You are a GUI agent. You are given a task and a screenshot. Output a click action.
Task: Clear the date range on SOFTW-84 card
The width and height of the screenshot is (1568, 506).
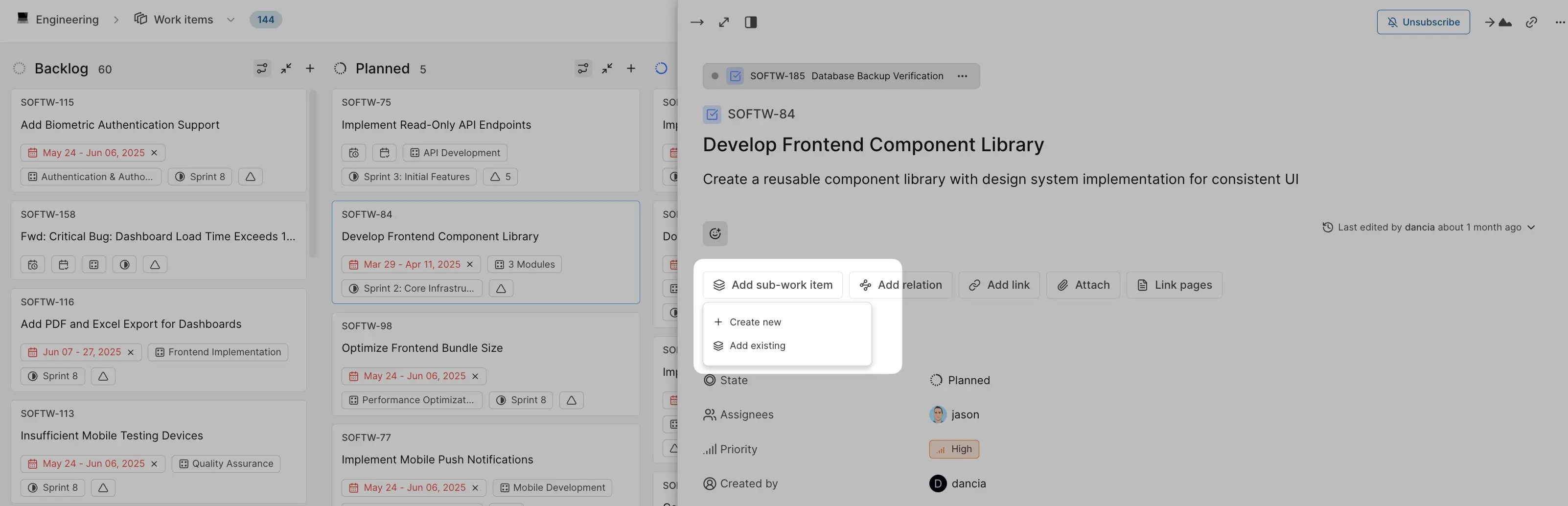[x=470, y=264]
